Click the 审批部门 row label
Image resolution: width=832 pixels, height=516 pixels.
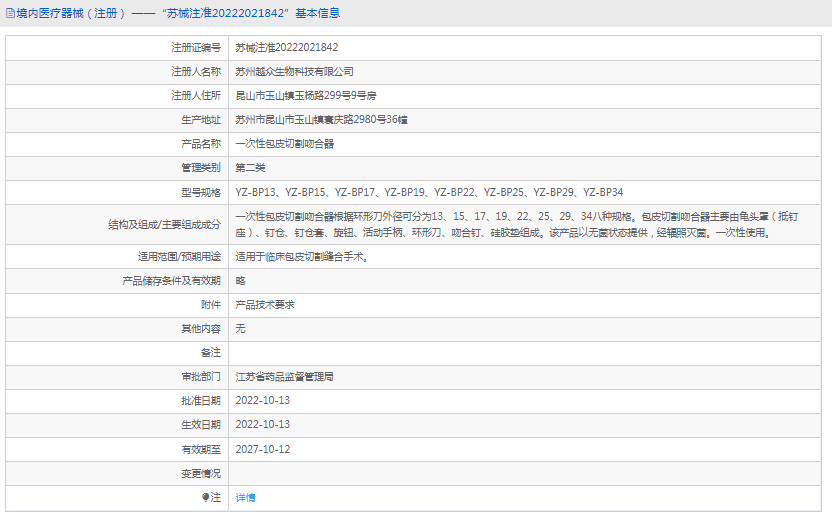click(x=201, y=377)
